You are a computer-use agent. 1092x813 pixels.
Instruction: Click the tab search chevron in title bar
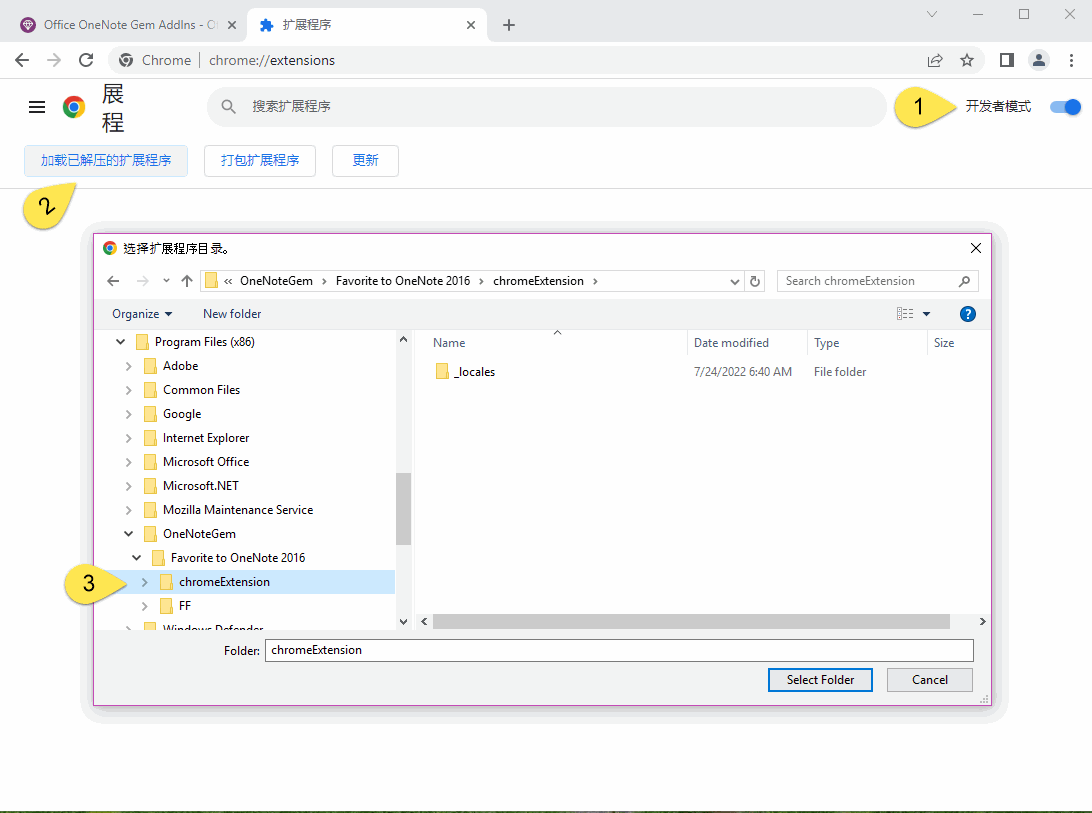pos(932,14)
